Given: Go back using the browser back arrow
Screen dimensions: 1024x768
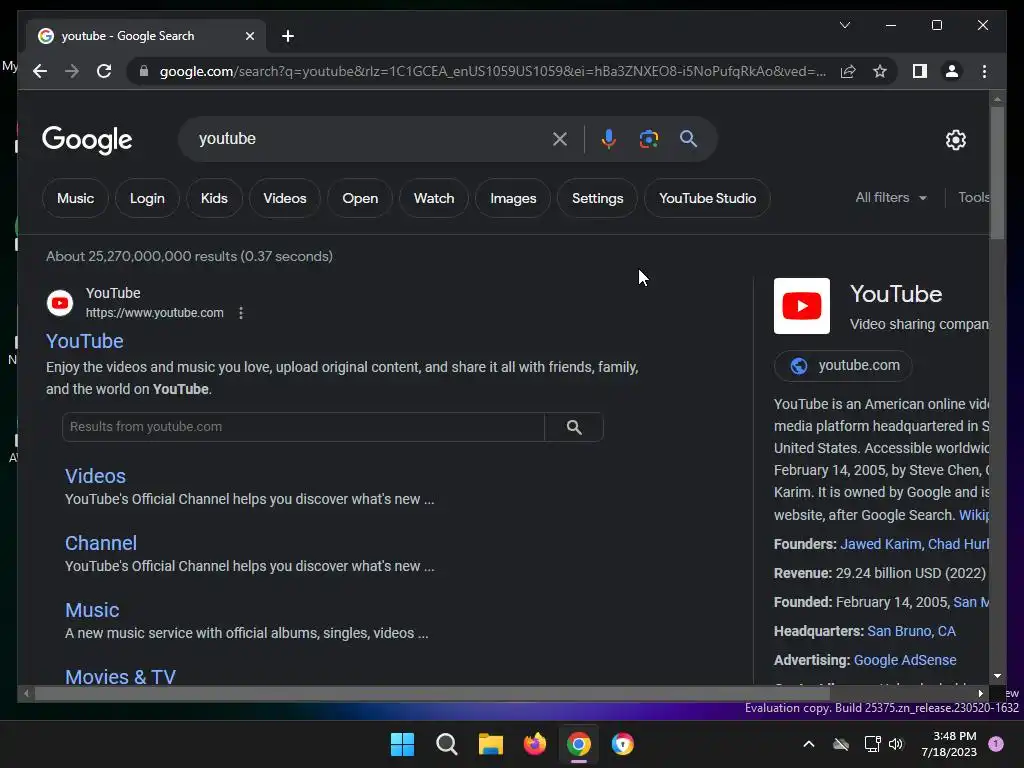Looking at the screenshot, I should (x=40, y=71).
